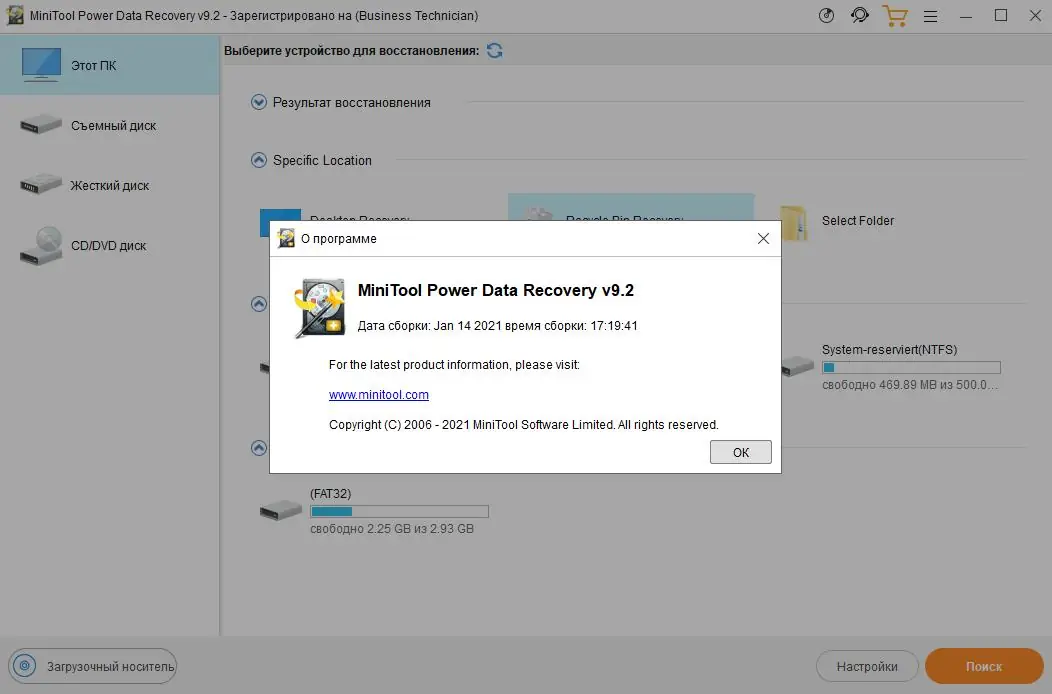
Task: Collapse the Specific Location section
Action: (258, 160)
